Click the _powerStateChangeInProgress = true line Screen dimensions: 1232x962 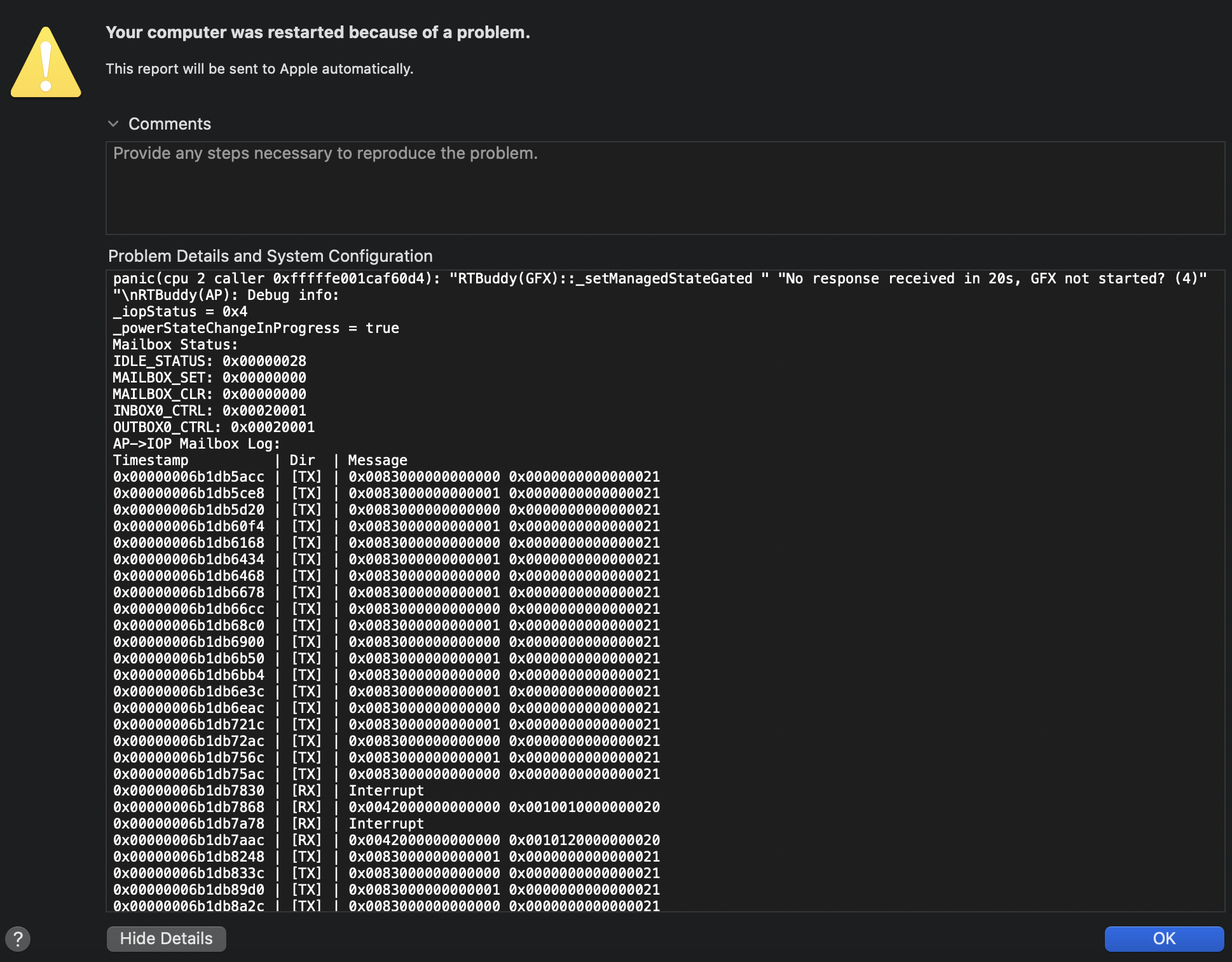click(256, 328)
